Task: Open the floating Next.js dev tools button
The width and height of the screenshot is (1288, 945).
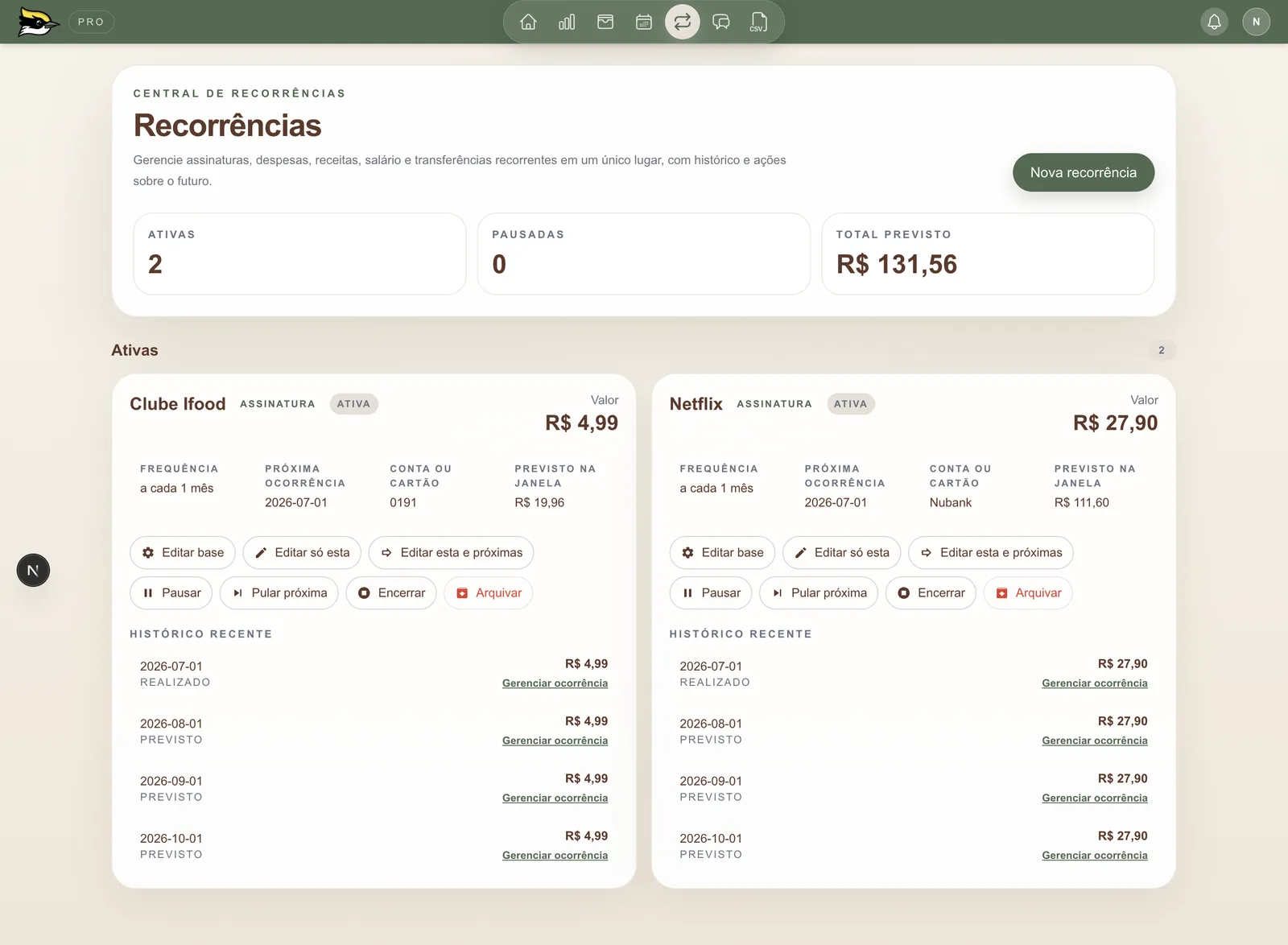Action: pyautogui.click(x=33, y=571)
